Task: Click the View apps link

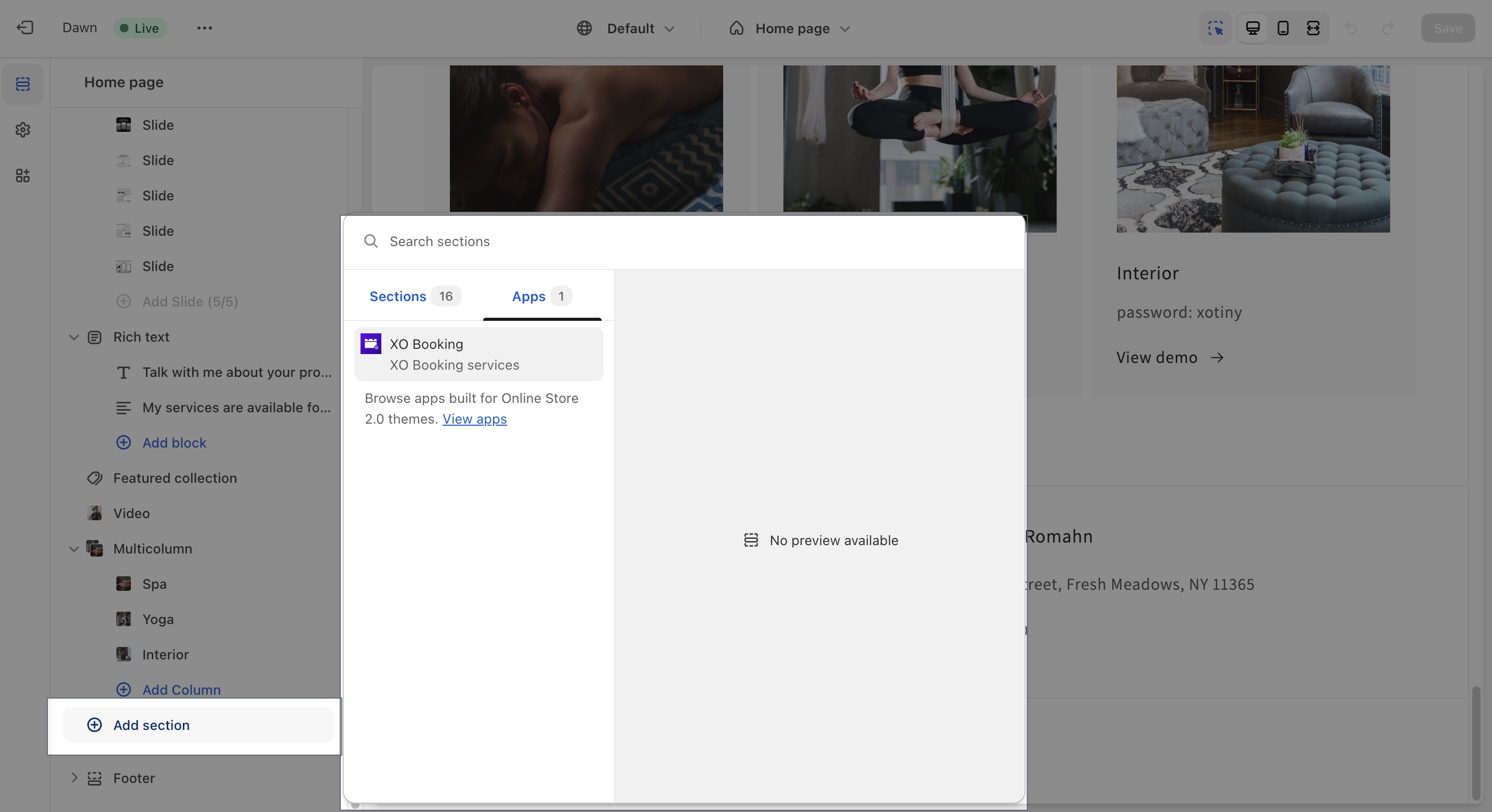Action: click(474, 419)
